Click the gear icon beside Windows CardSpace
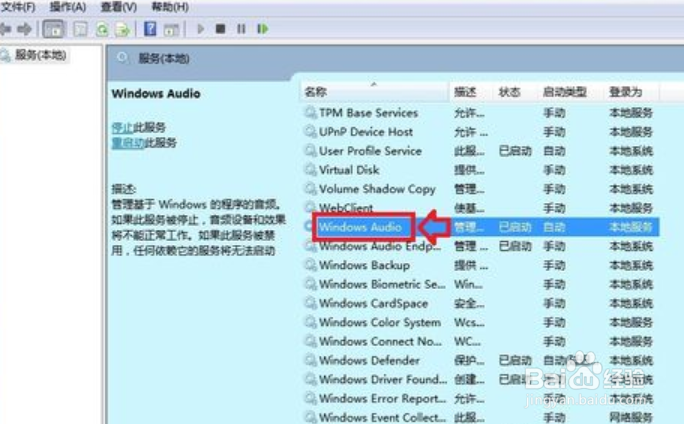684x424 pixels. click(310, 303)
